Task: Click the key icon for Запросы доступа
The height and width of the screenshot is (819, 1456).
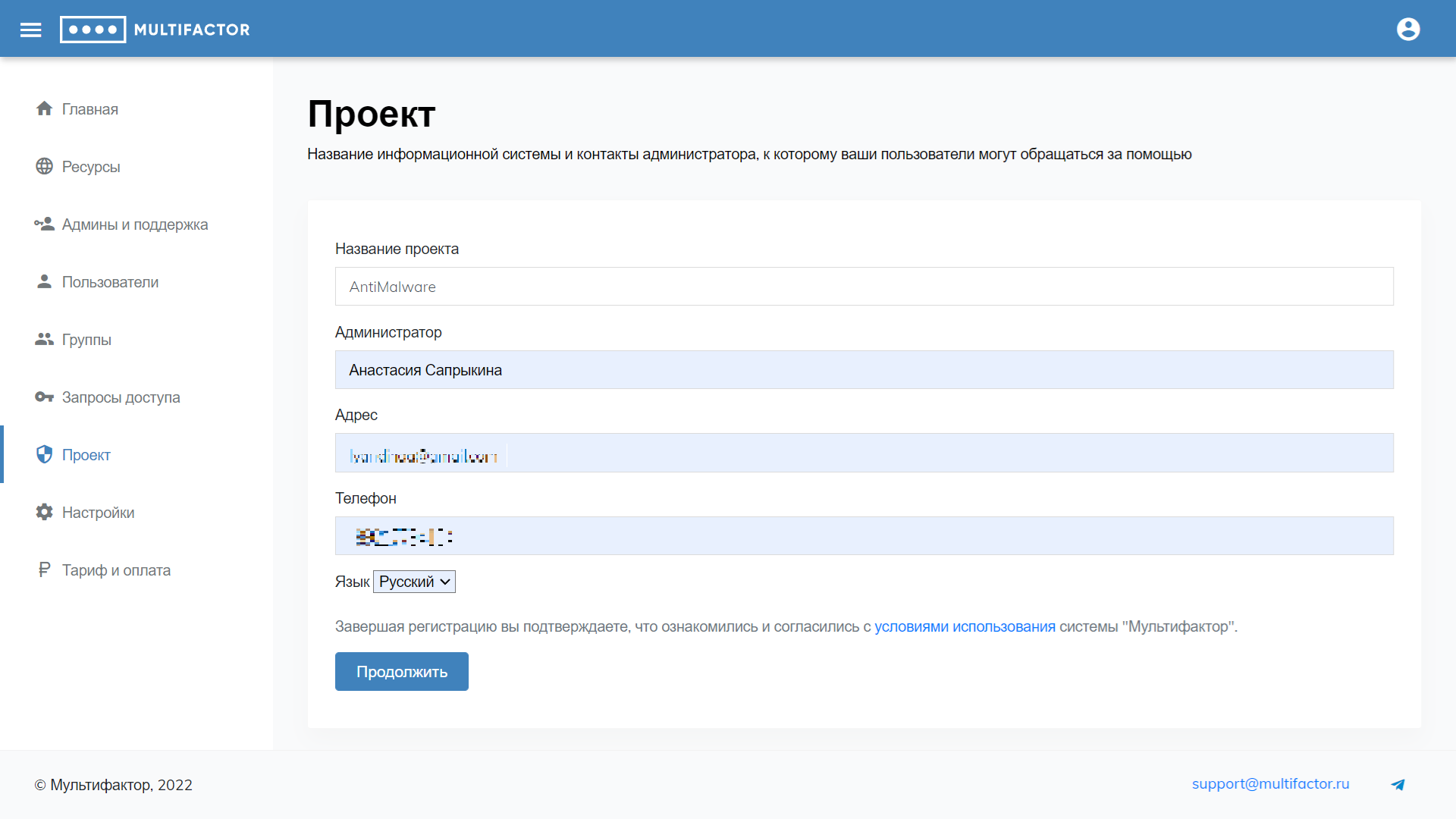Action: 44,397
